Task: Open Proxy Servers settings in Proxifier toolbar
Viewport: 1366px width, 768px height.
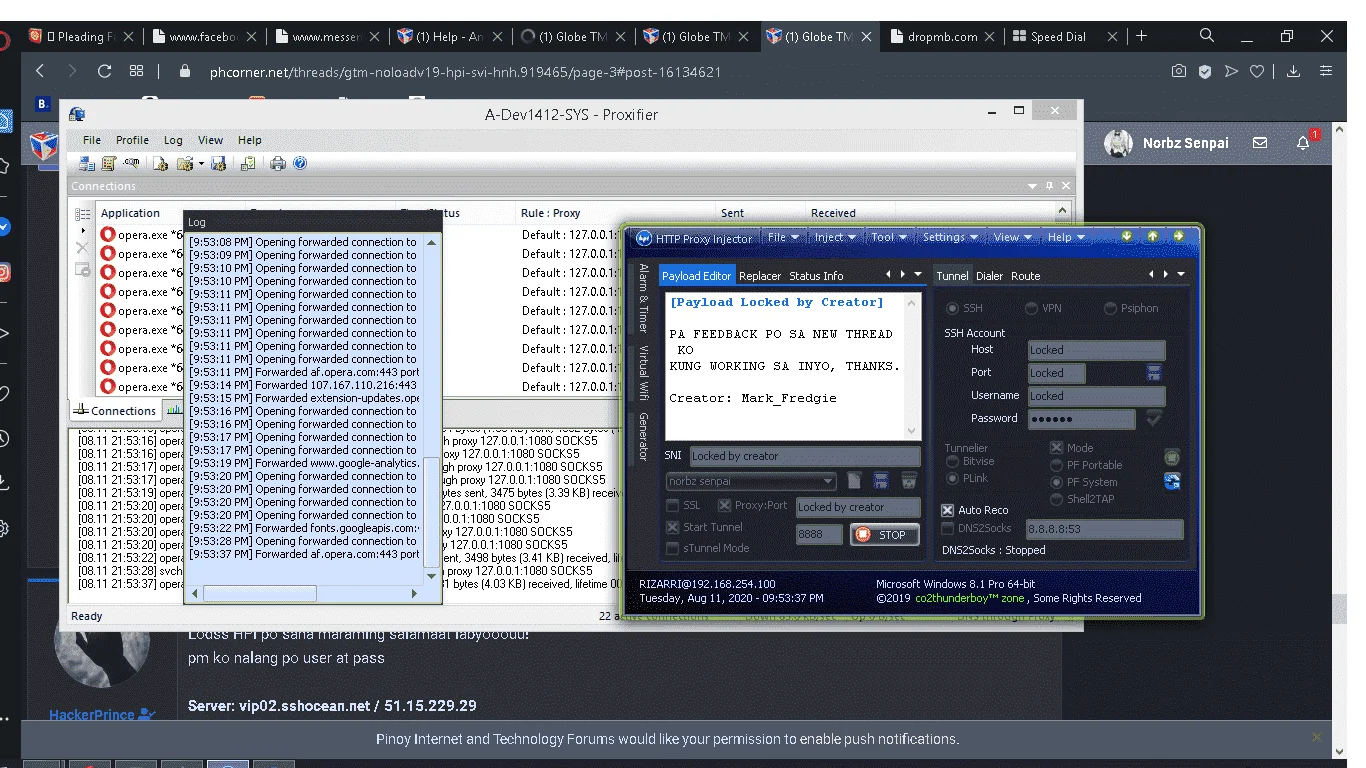Action: [x=87, y=163]
